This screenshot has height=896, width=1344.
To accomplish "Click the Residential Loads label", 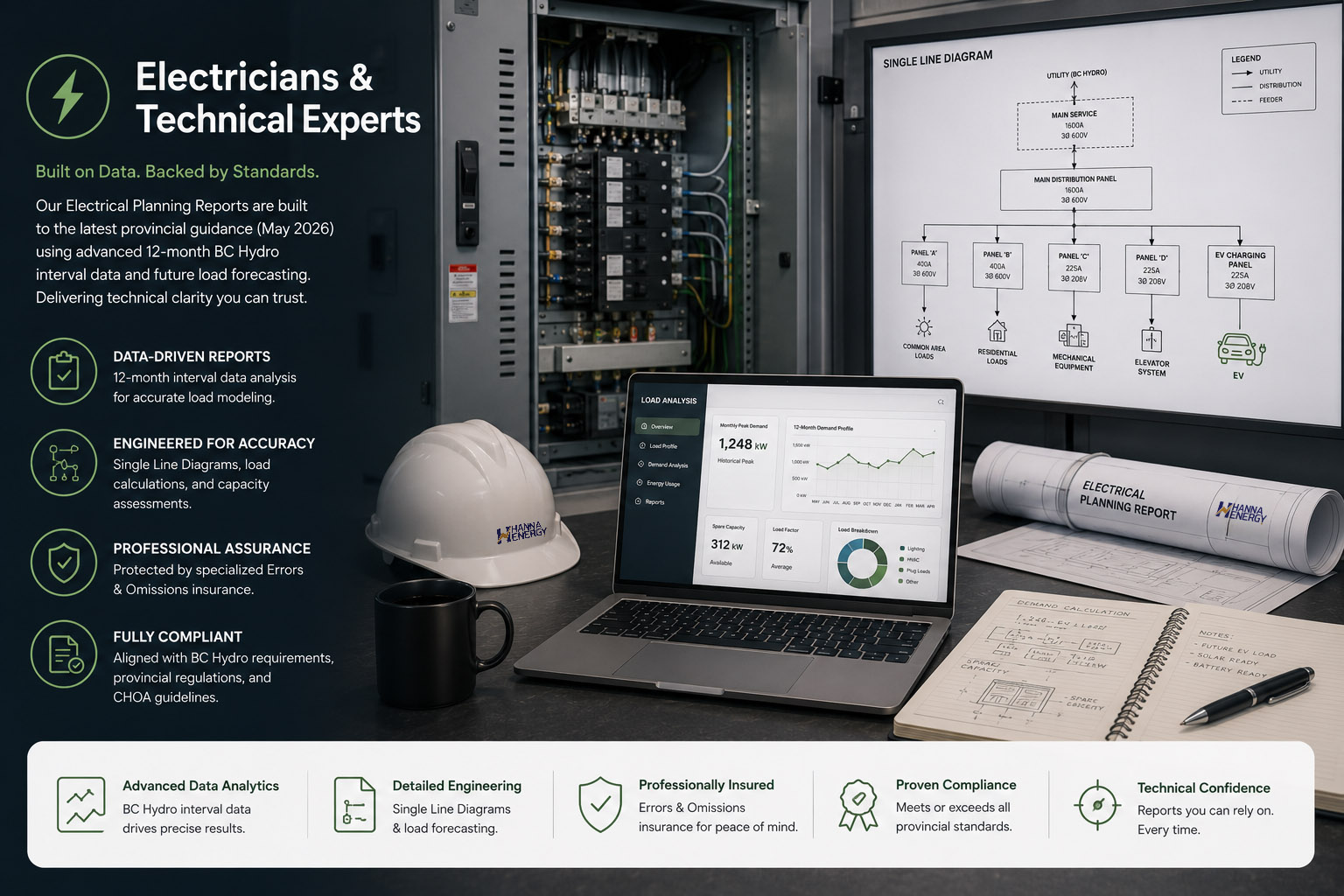I will tap(997, 357).
